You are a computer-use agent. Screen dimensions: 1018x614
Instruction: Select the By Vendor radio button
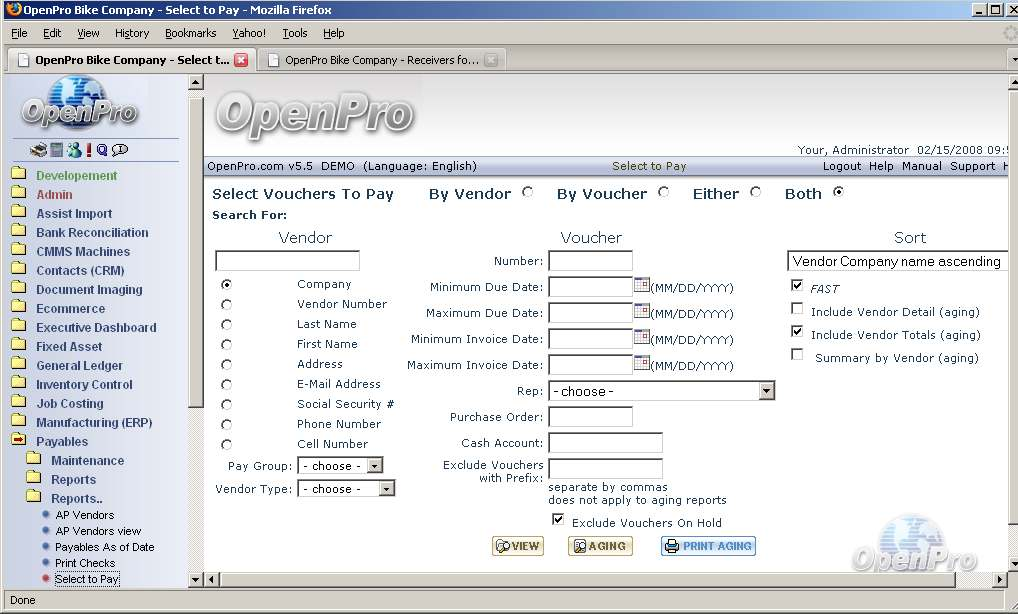click(528, 192)
